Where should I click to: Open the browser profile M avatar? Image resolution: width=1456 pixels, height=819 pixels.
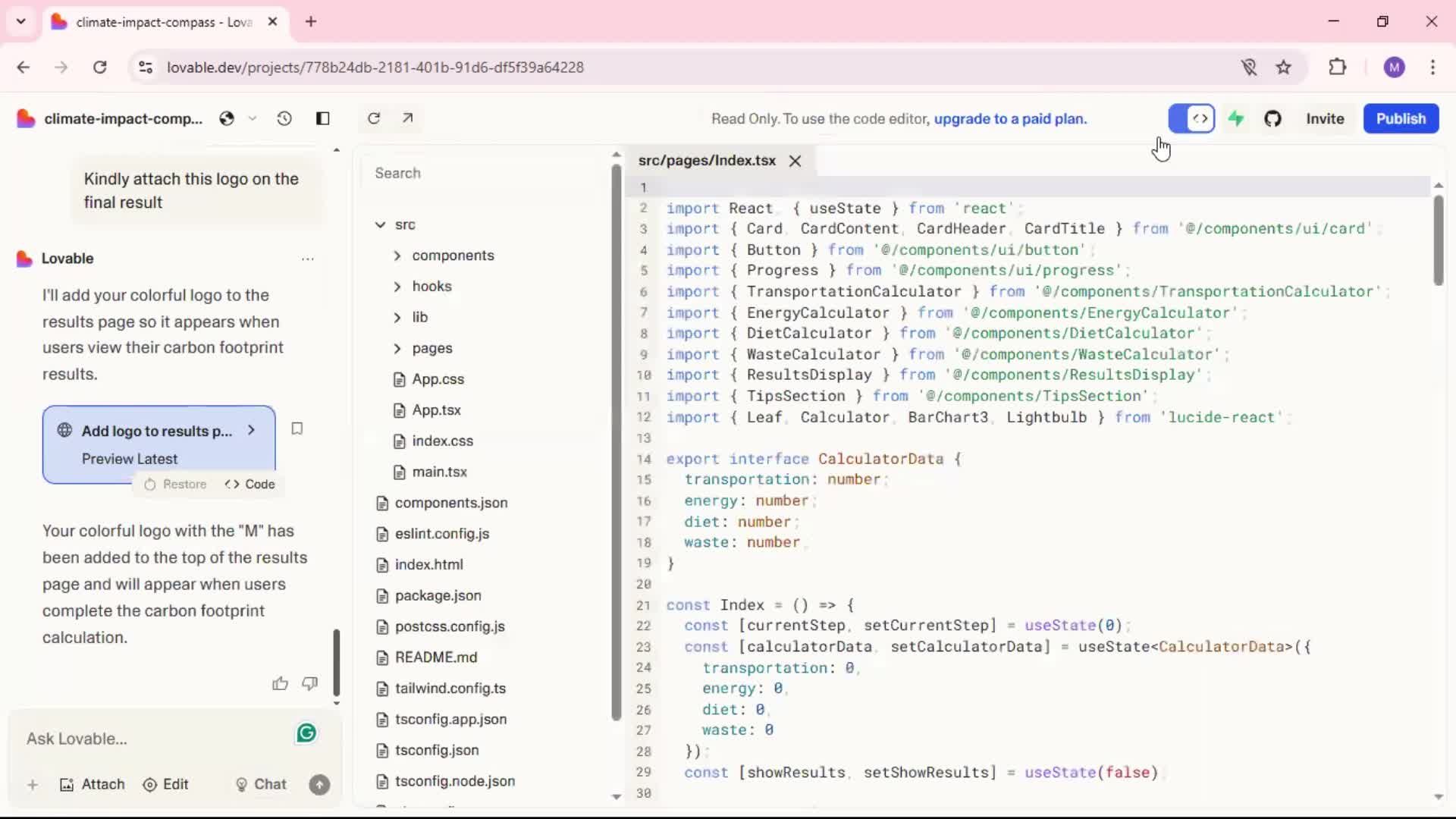point(1394,67)
